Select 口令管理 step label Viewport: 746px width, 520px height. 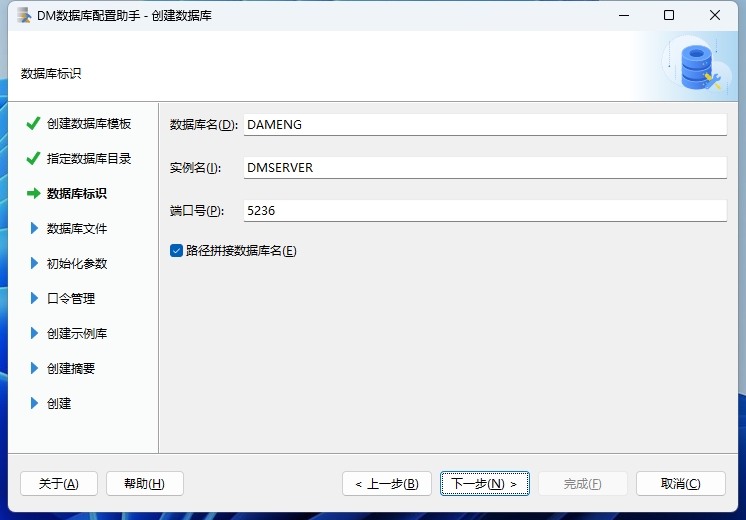tap(71, 298)
